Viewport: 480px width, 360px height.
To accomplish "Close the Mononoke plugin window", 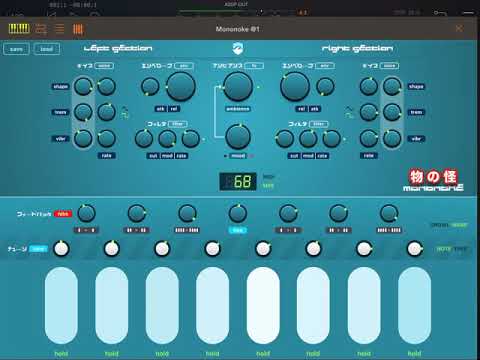I will pos(459,29).
